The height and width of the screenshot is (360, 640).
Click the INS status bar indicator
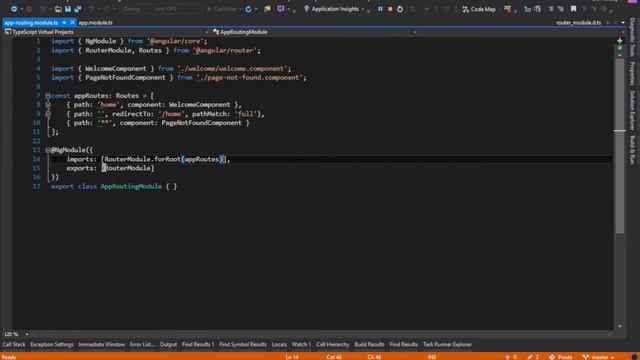coord(432,357)
